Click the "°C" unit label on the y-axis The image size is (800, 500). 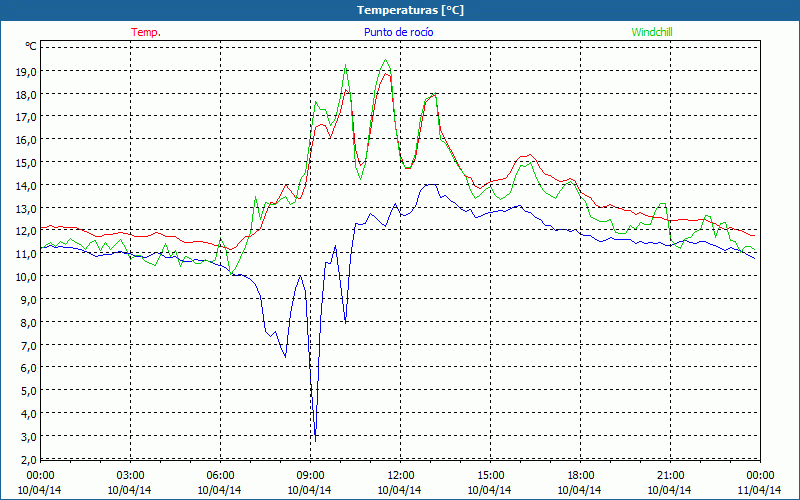pyautogui.click(x=31, y=46)
